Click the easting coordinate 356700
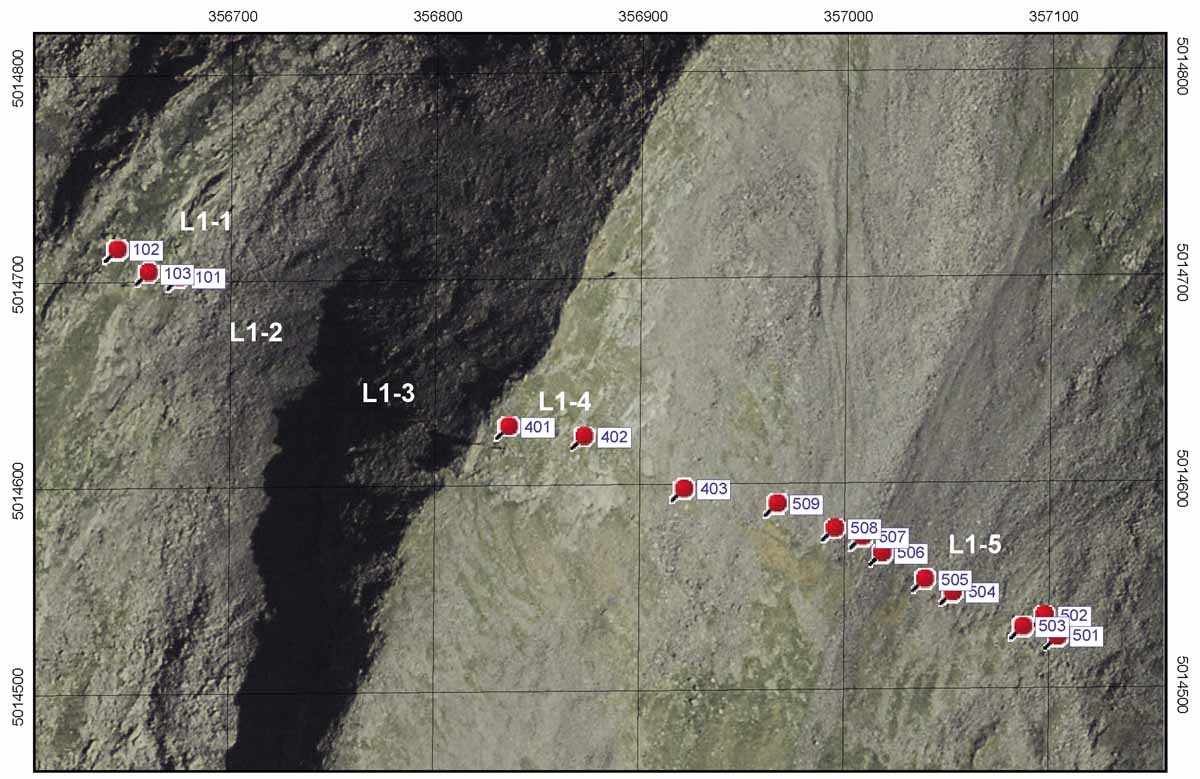 tap(233, 15)
